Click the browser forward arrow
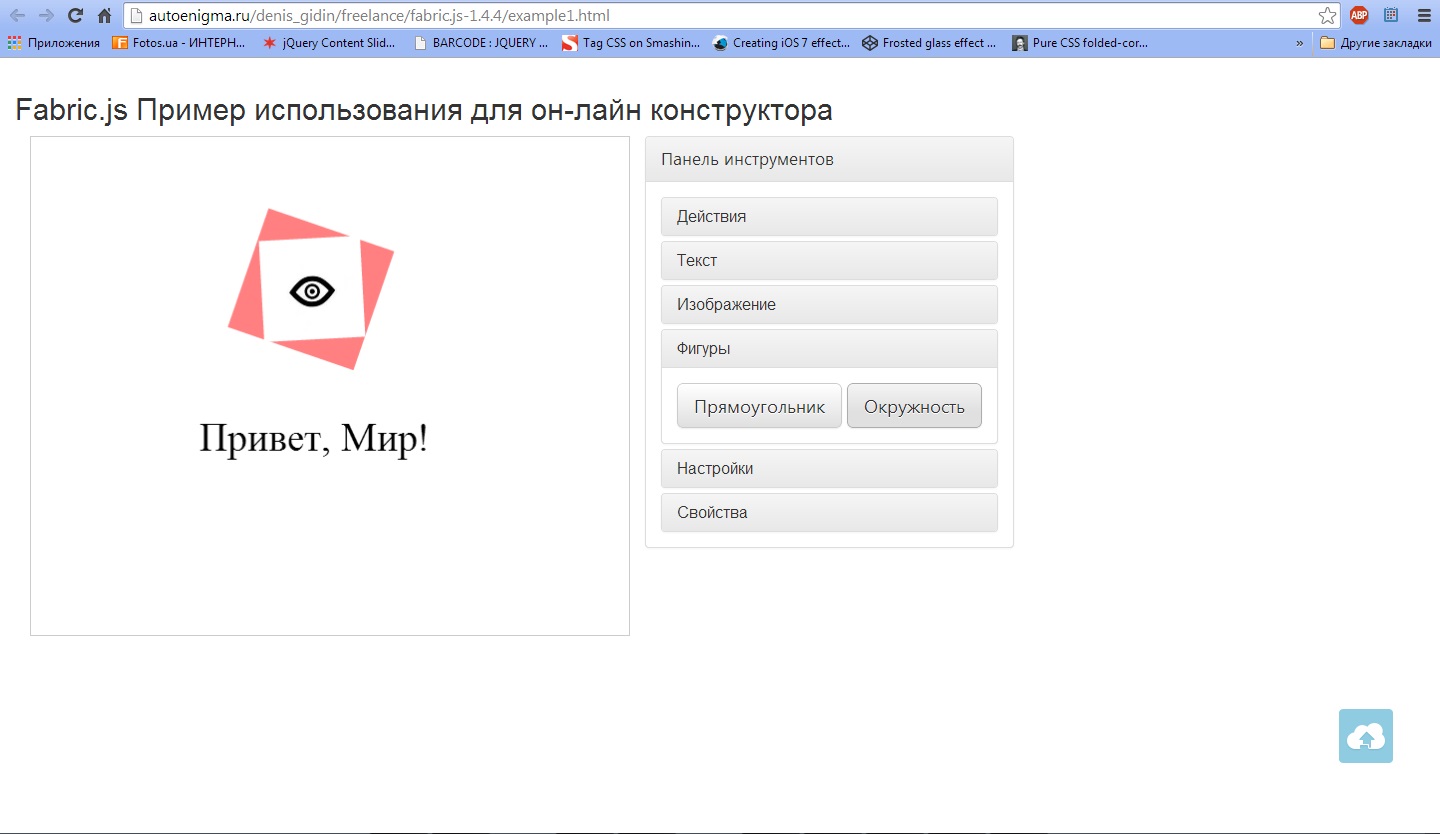 pos(46,15)
